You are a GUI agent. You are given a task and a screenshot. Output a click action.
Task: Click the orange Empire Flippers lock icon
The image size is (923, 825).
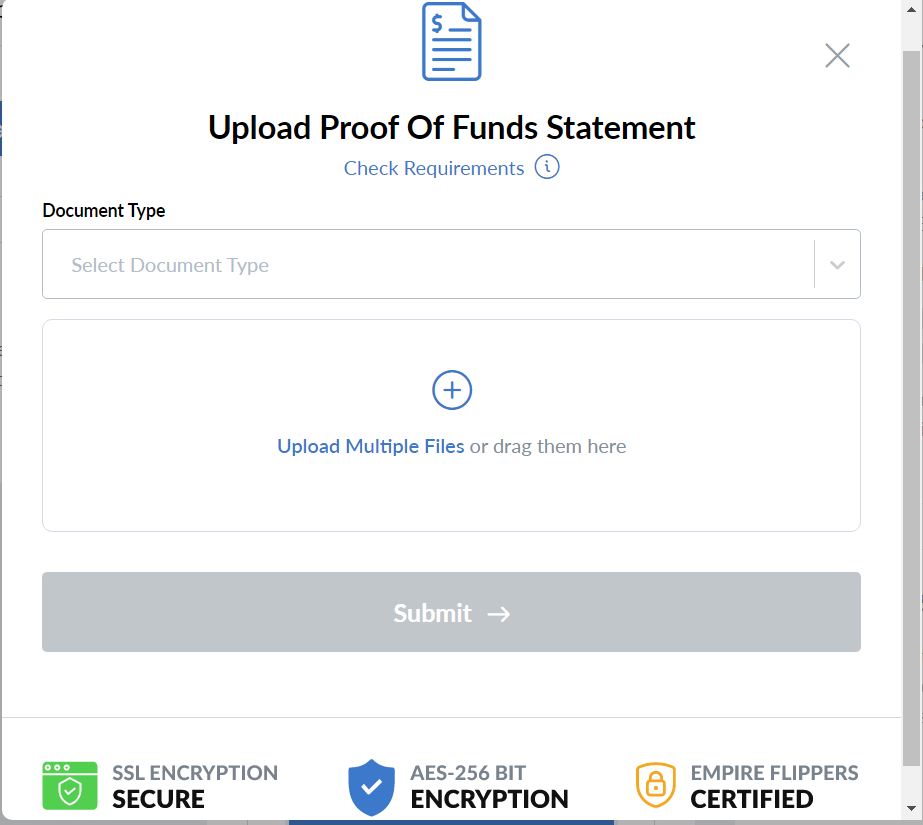[x=656, y=786]
